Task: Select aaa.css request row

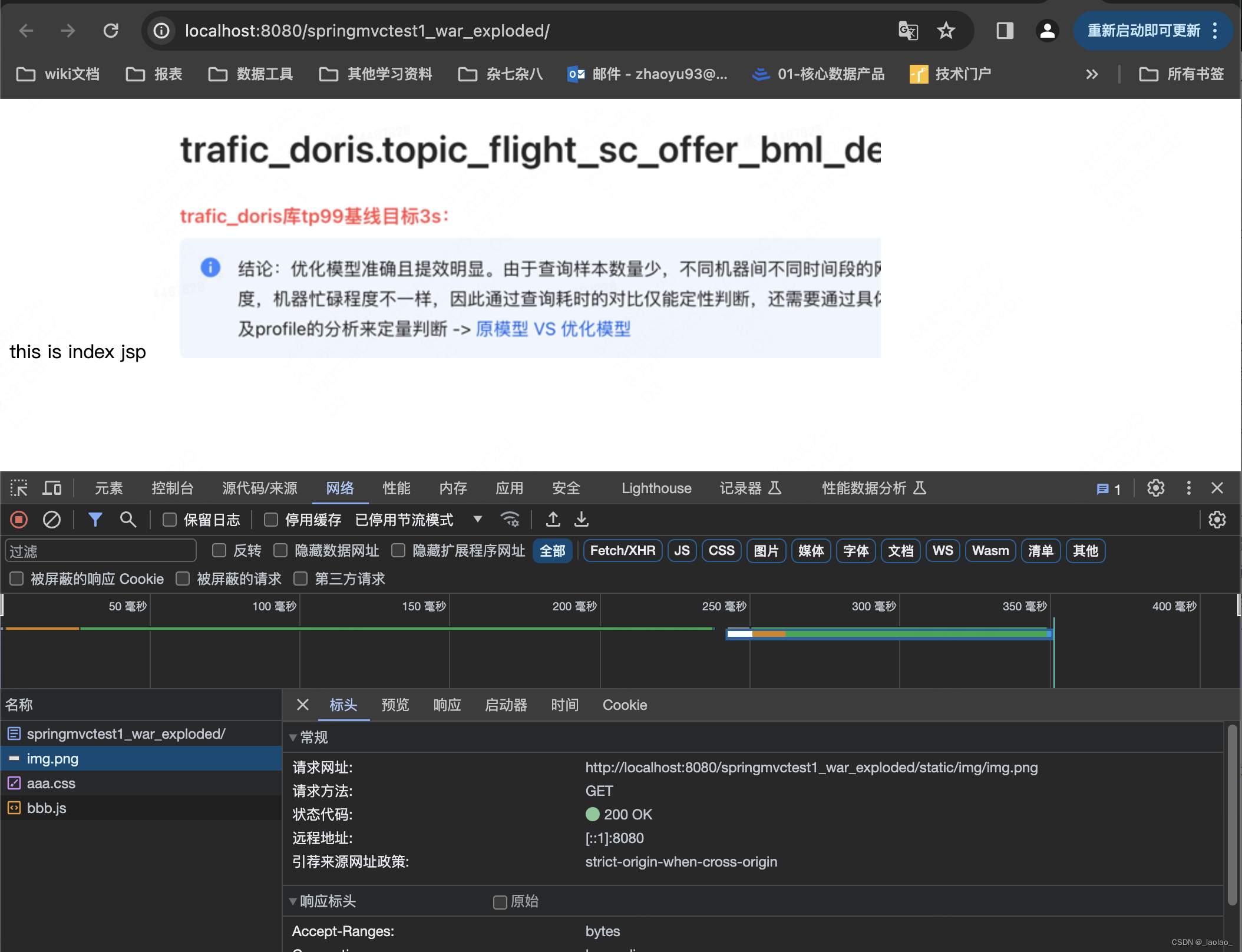Action: (x=141, y=784)
